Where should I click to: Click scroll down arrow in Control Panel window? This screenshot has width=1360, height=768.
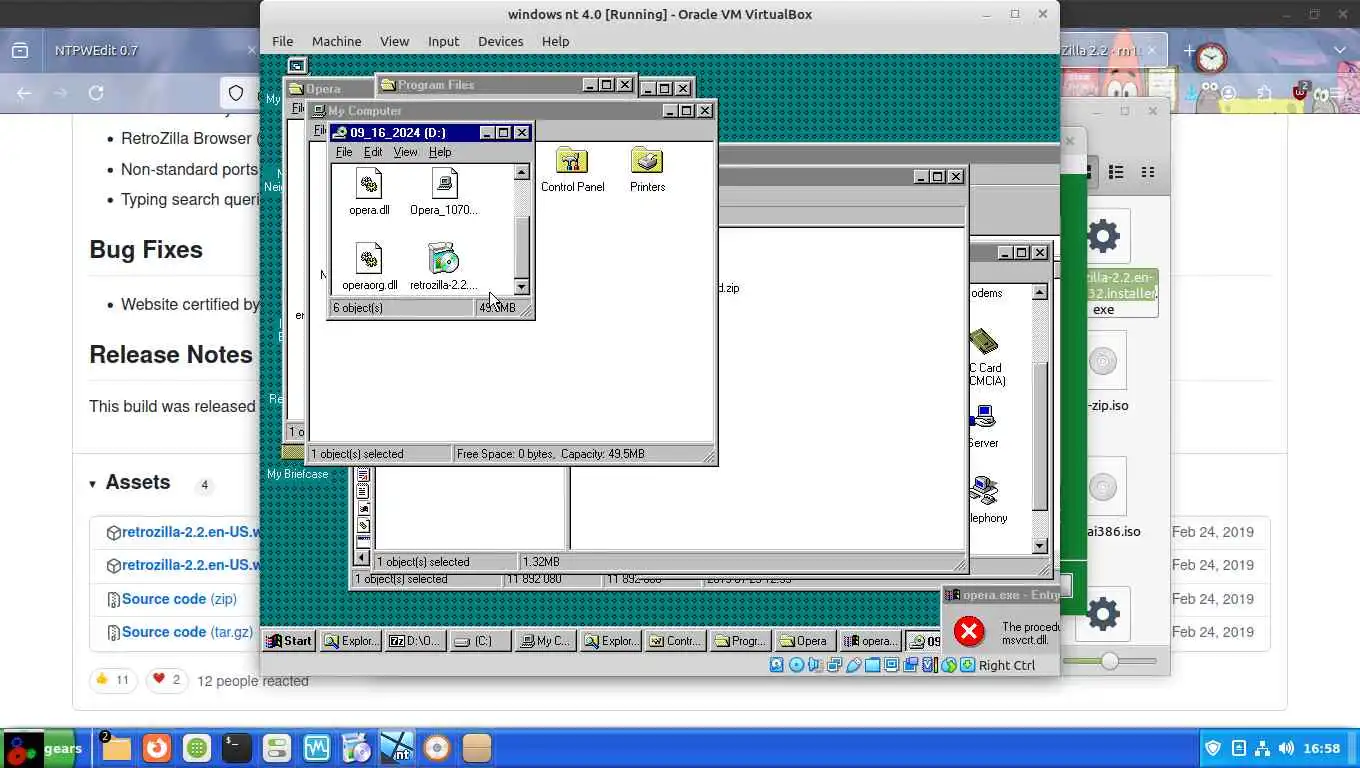(x=1040, y=546)
